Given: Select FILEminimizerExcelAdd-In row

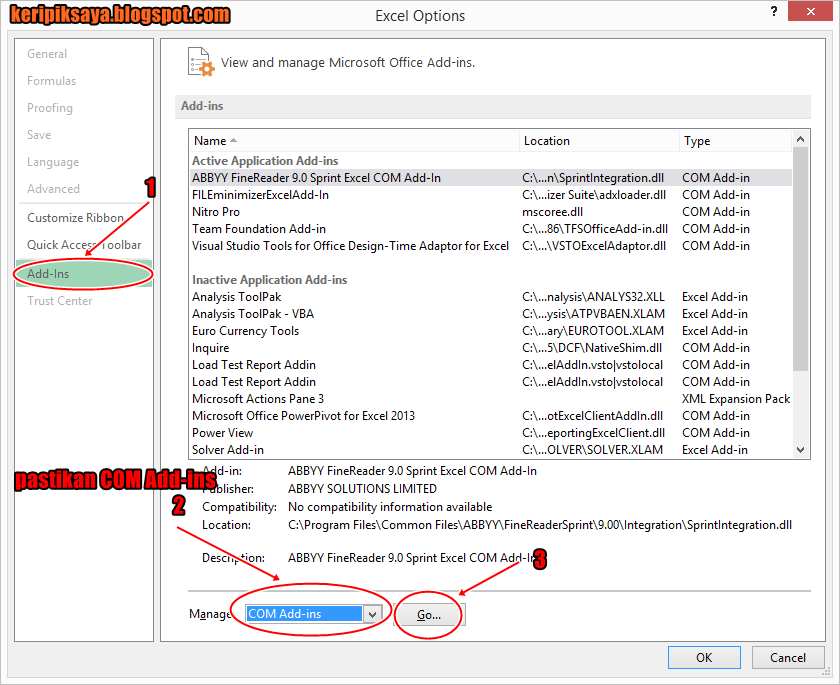Looking at the screenshot, I should (490, 195).
